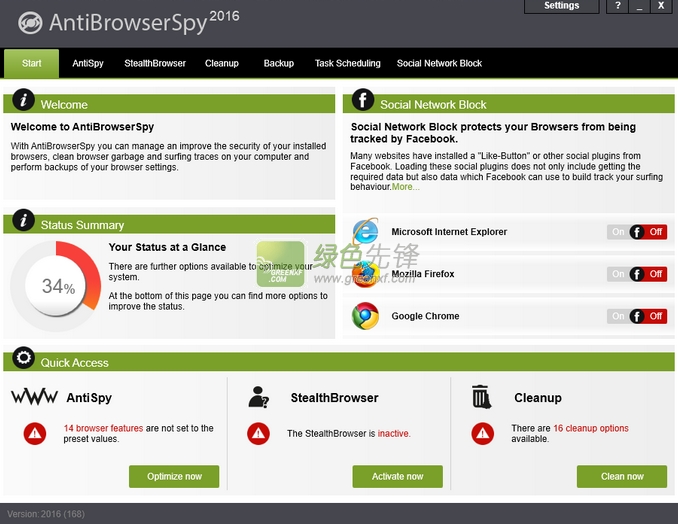
Task: Follow the More... link about Facebook tracking
Action: [x=406, y=187]
